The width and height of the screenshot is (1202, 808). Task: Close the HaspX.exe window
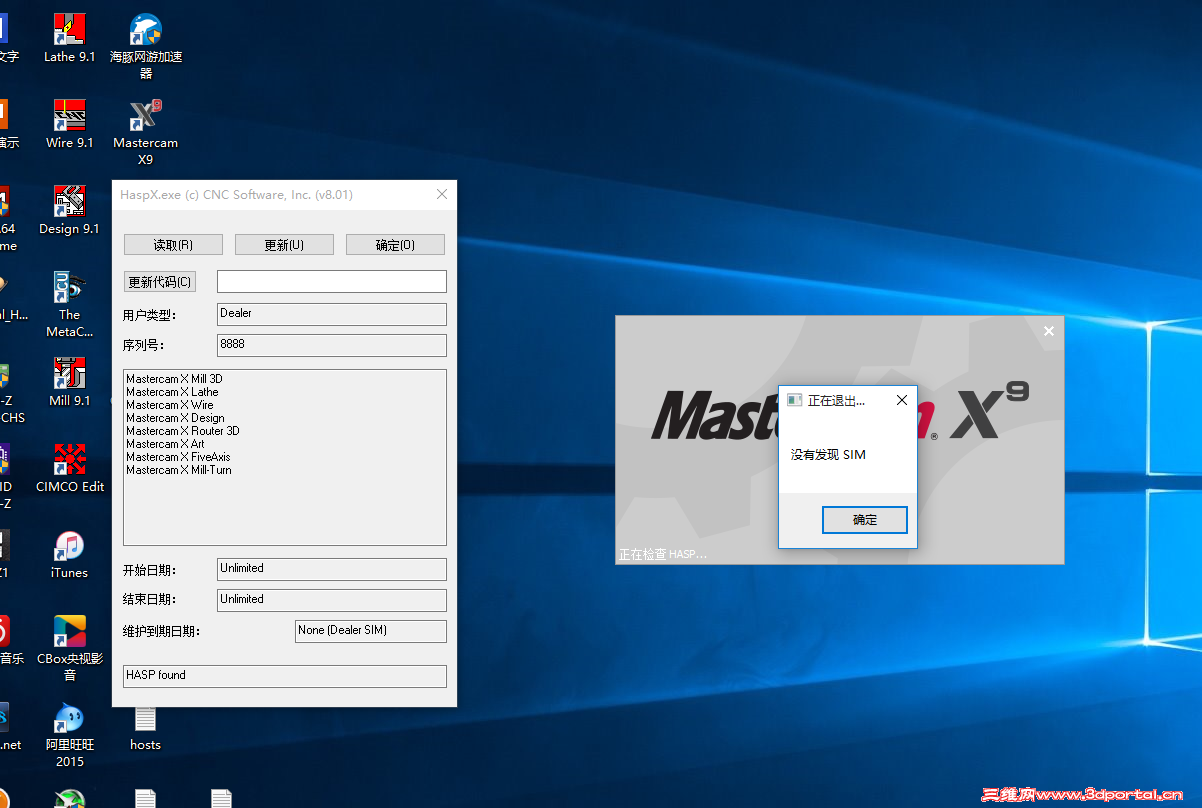[442, 194]
